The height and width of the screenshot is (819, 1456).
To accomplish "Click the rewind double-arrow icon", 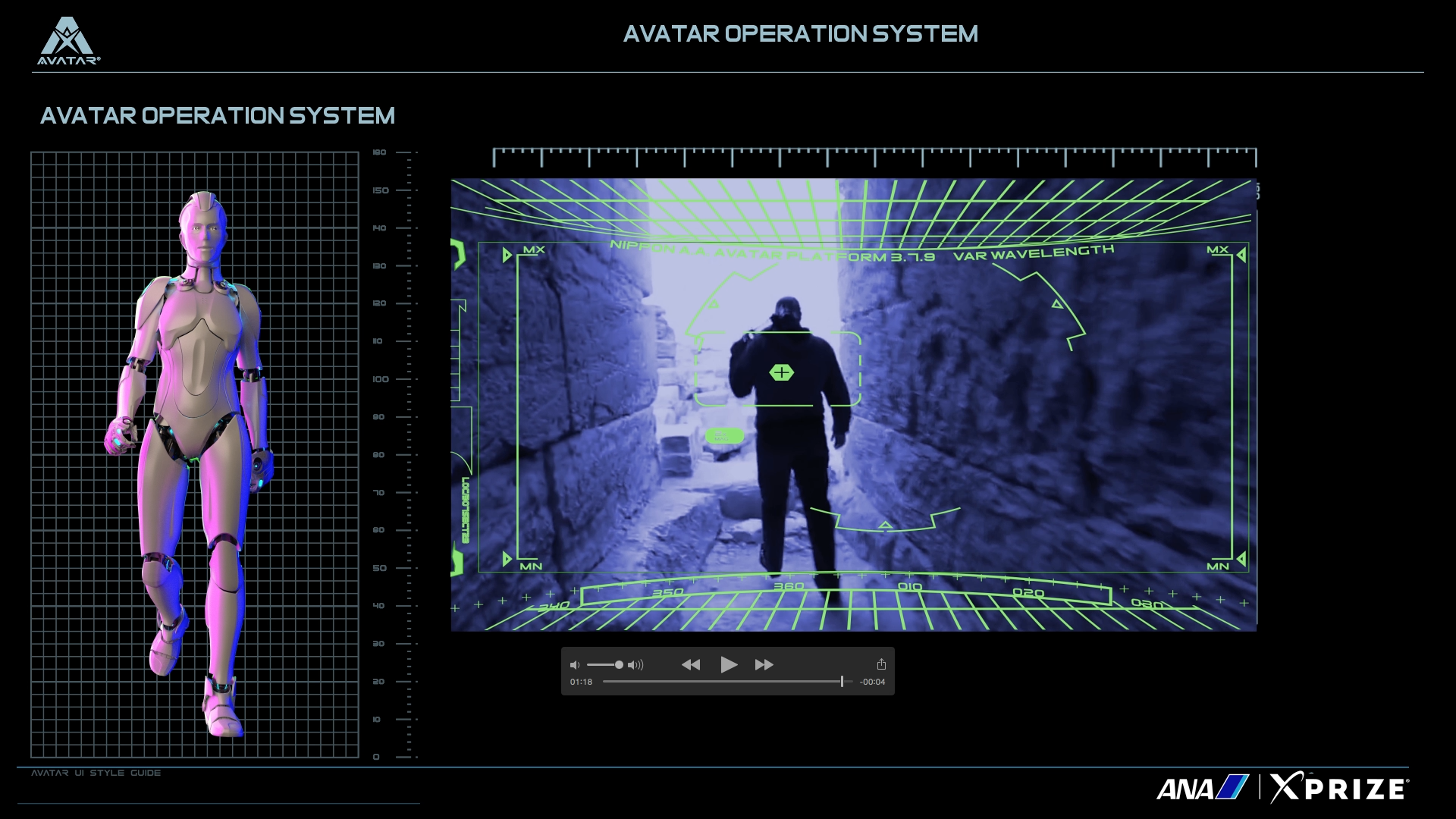I will point(690,665).
